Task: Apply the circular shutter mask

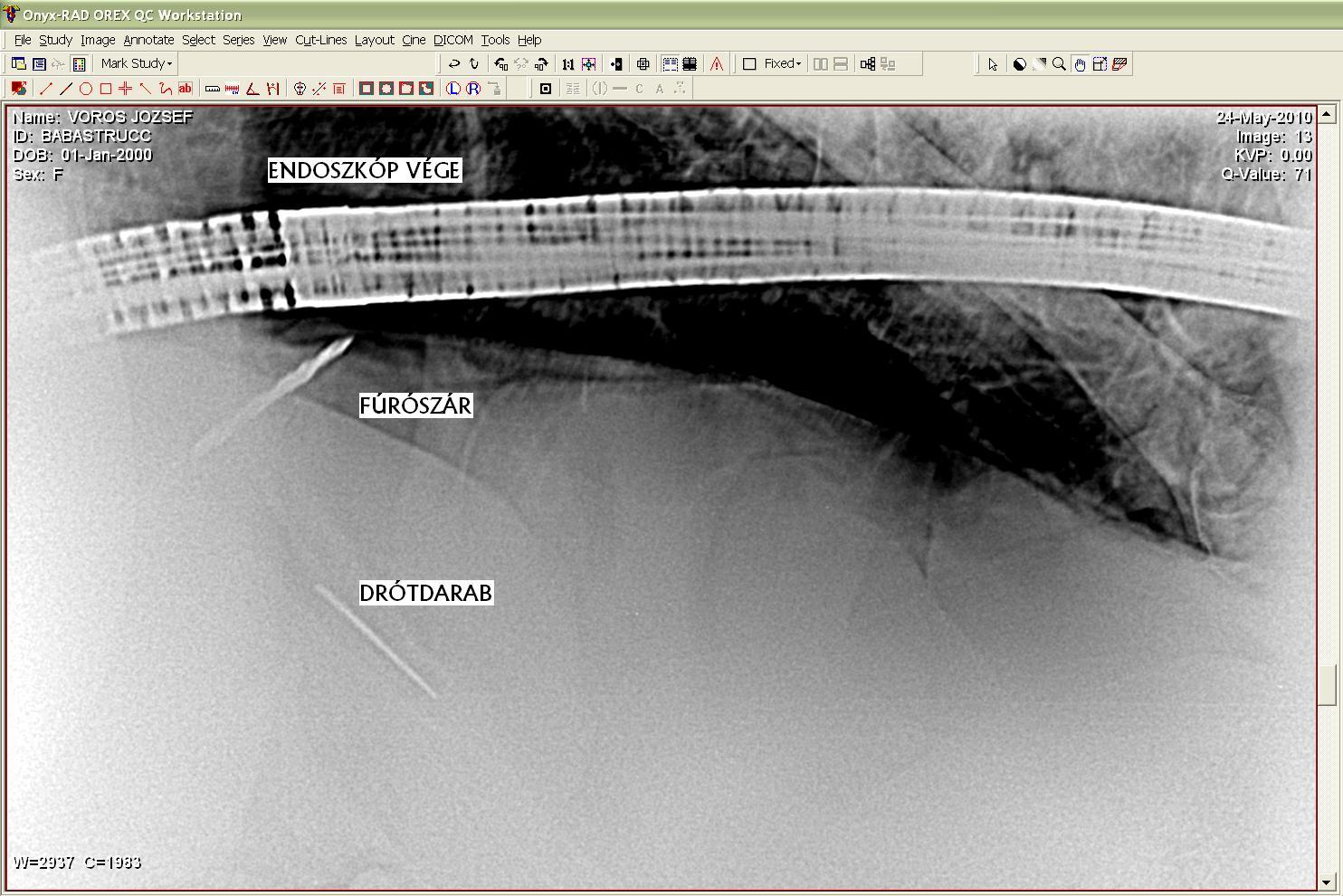Action: 386,89
